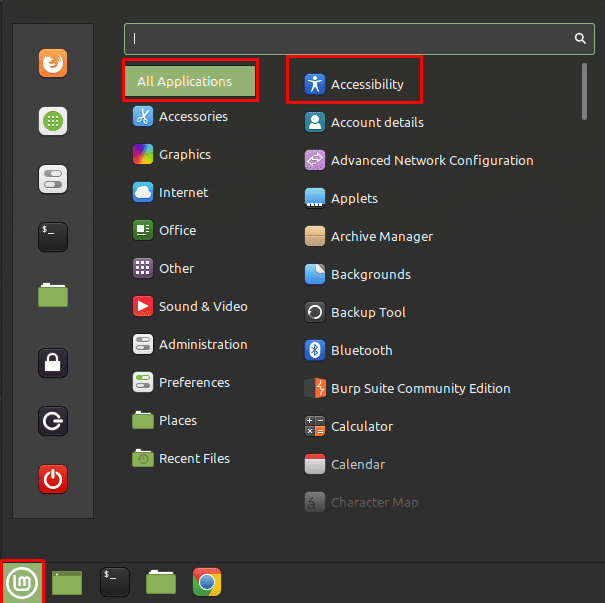Viewport: 605px width, 603px height.
Task: Open Bluetooth manager
Action: (348, 350)
